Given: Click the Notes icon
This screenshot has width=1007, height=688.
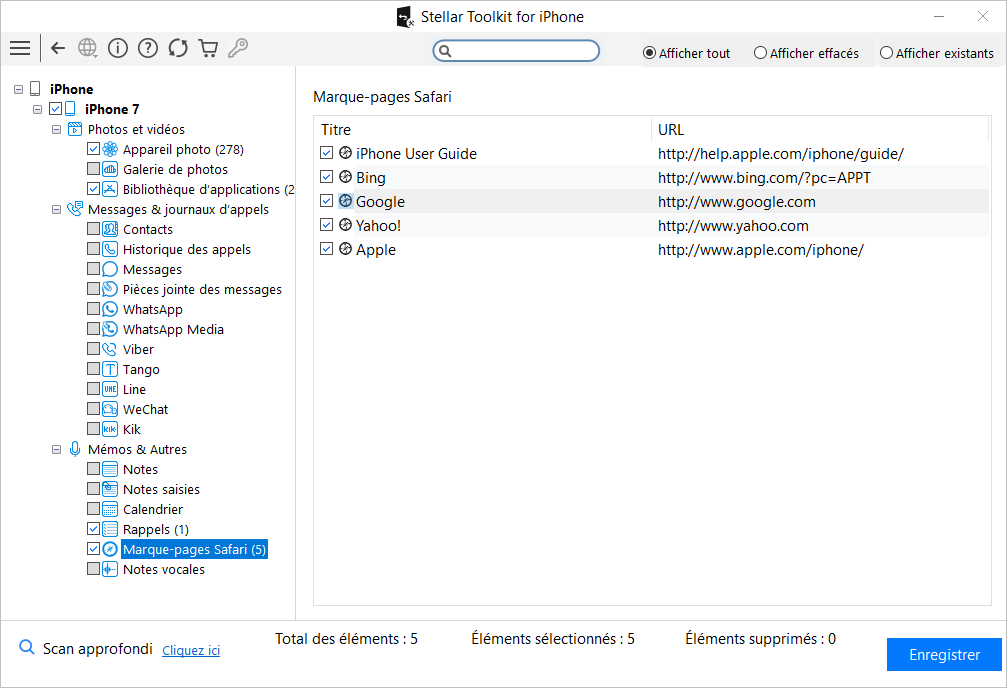Looking at the screenshot, I should (x=110, y=469).
